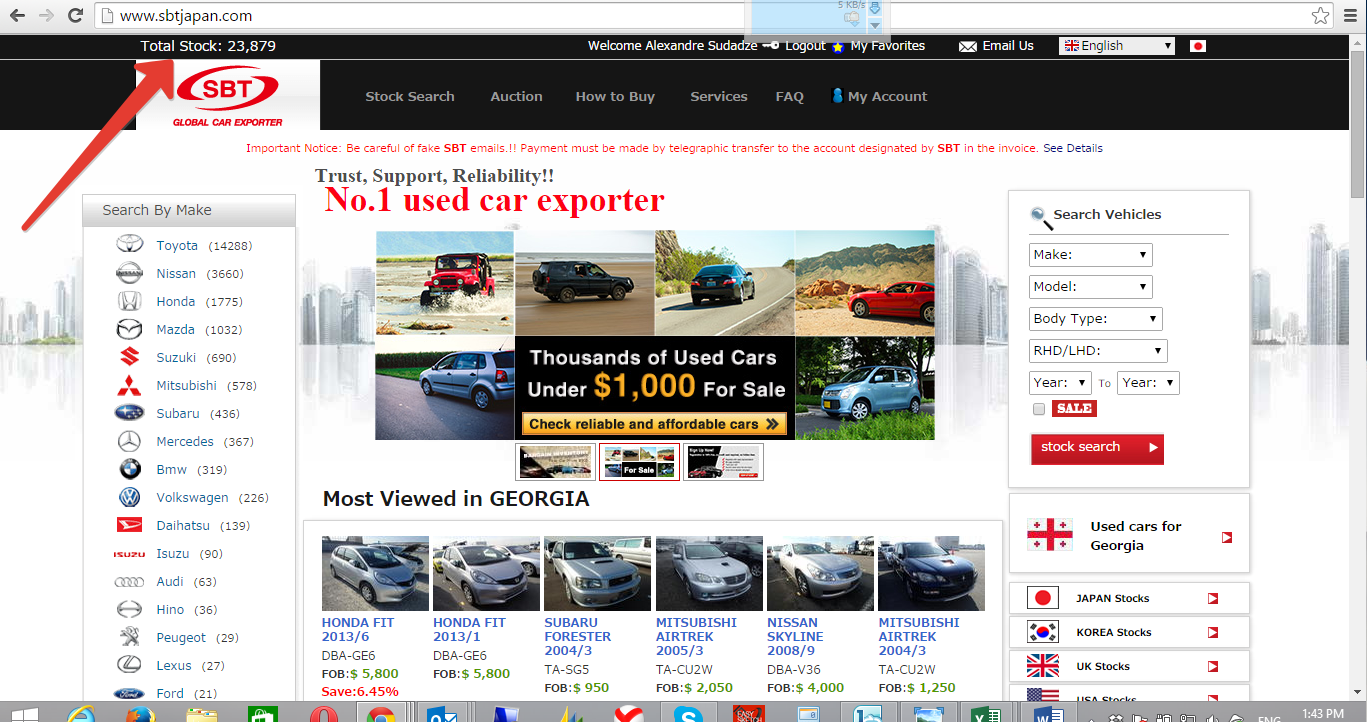Open the Stock Search menu
The height and width of the screenshot is (722, 1367).
click(410, 97)
